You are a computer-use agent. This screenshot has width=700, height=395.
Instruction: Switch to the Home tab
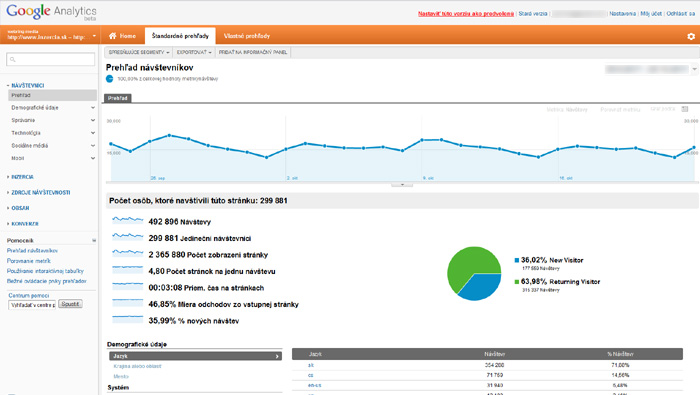coord(122,36)
